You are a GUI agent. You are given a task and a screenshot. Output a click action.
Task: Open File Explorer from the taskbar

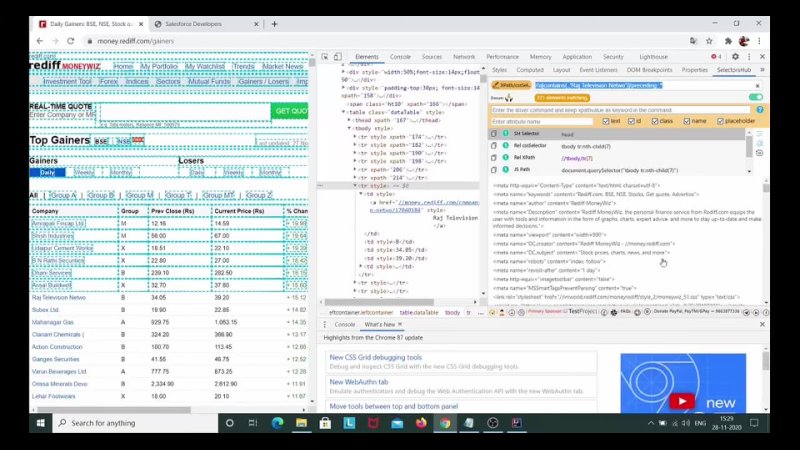click(x=302, y=423)
